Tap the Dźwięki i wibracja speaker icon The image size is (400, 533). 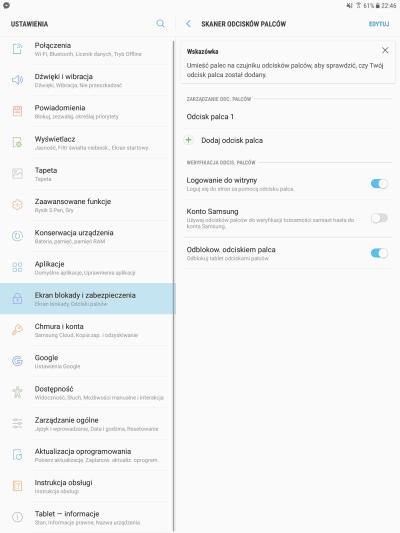click(x=17, y=80)
